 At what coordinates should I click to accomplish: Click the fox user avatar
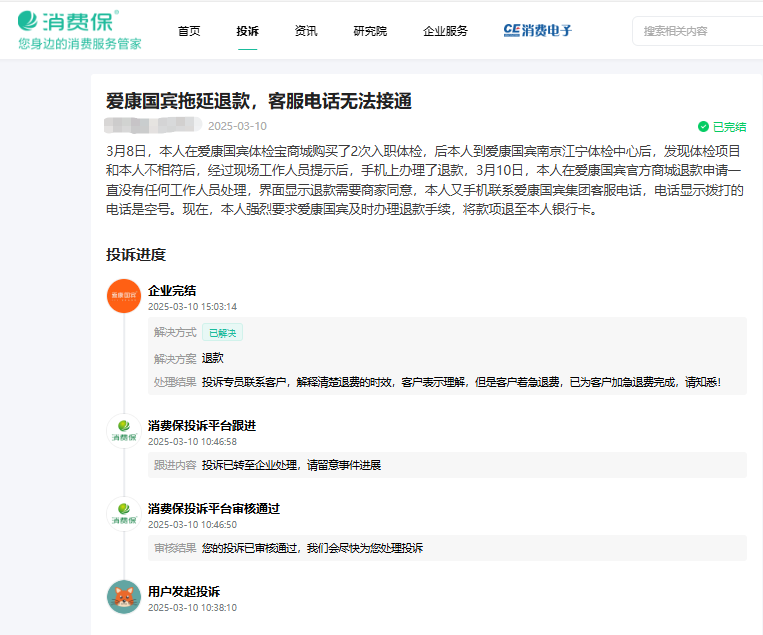[124, 597]
